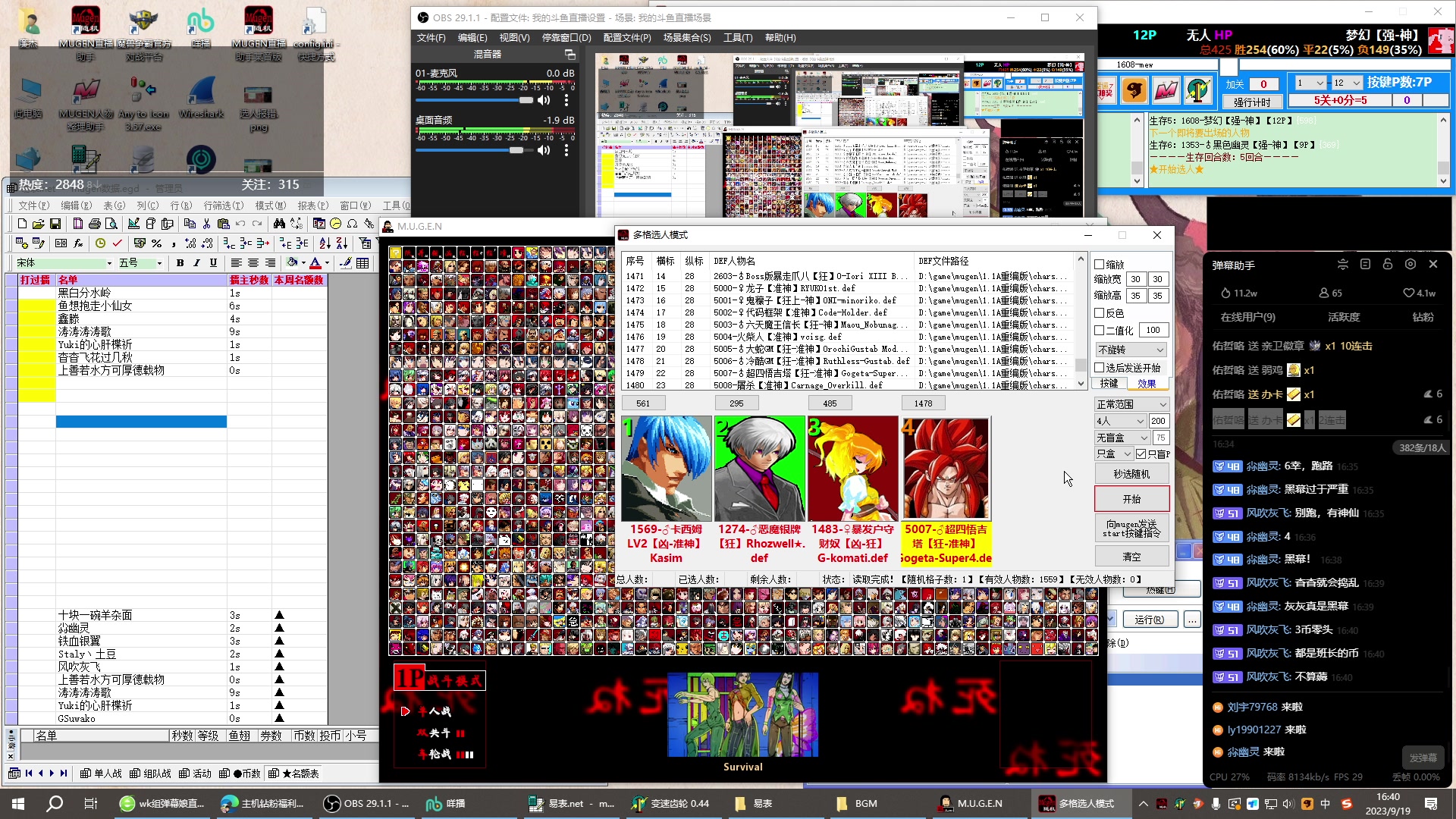Enable the 选后发送开始 checkbox
This screenshot has height=819, width=1456.
pos(1099,368)
